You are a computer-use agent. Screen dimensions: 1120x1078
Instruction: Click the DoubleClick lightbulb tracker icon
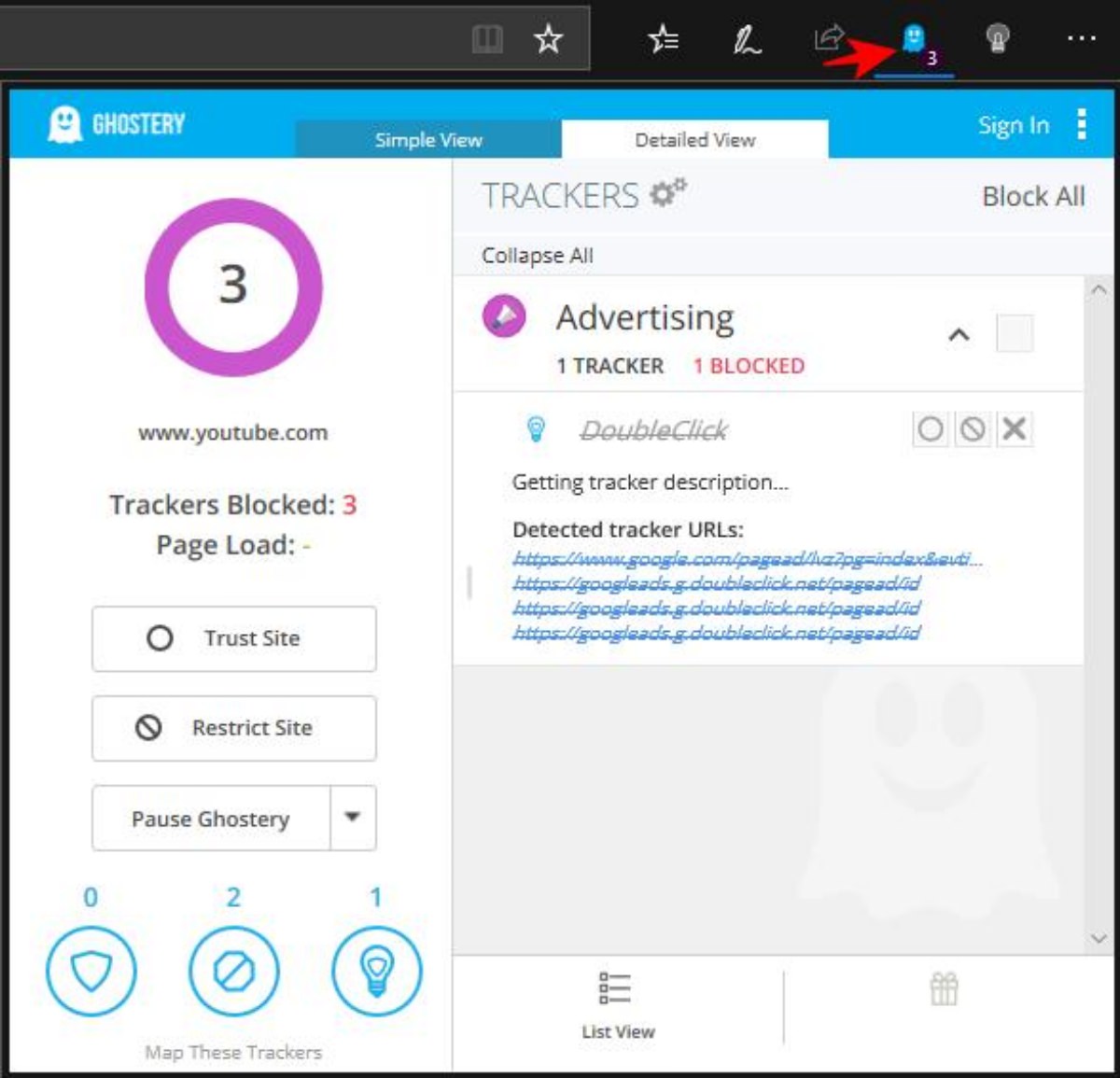536,429
